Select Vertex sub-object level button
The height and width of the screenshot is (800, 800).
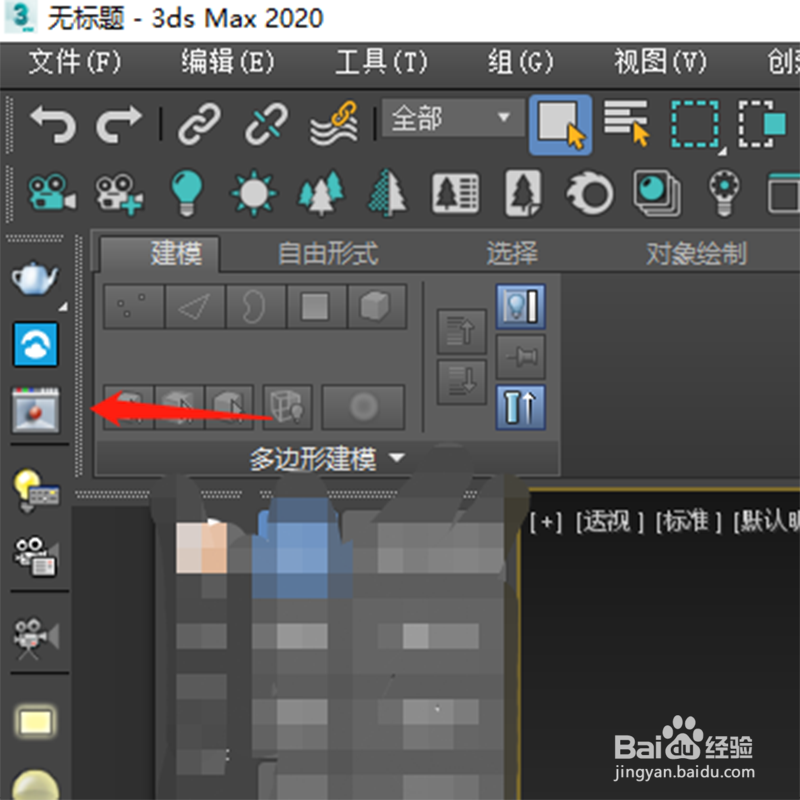(134, 307)
